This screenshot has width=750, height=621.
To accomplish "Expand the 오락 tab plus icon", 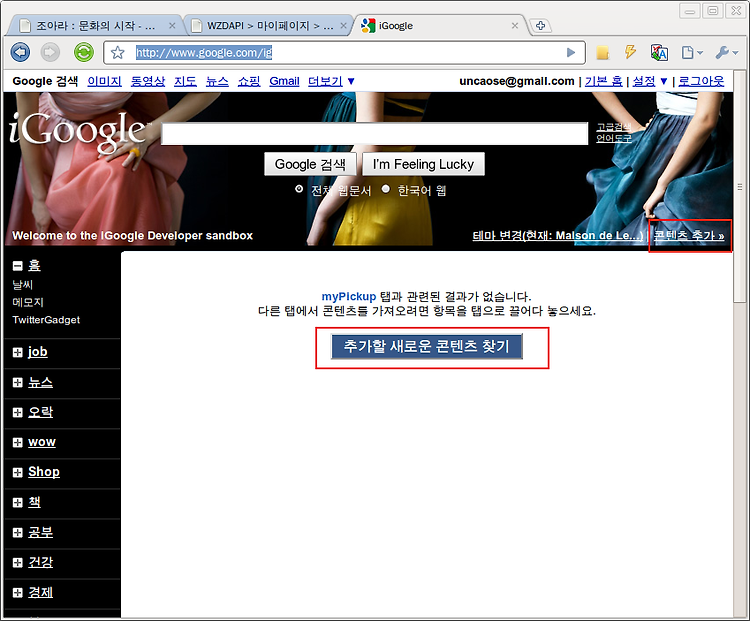I will click(x=18, y=412).
